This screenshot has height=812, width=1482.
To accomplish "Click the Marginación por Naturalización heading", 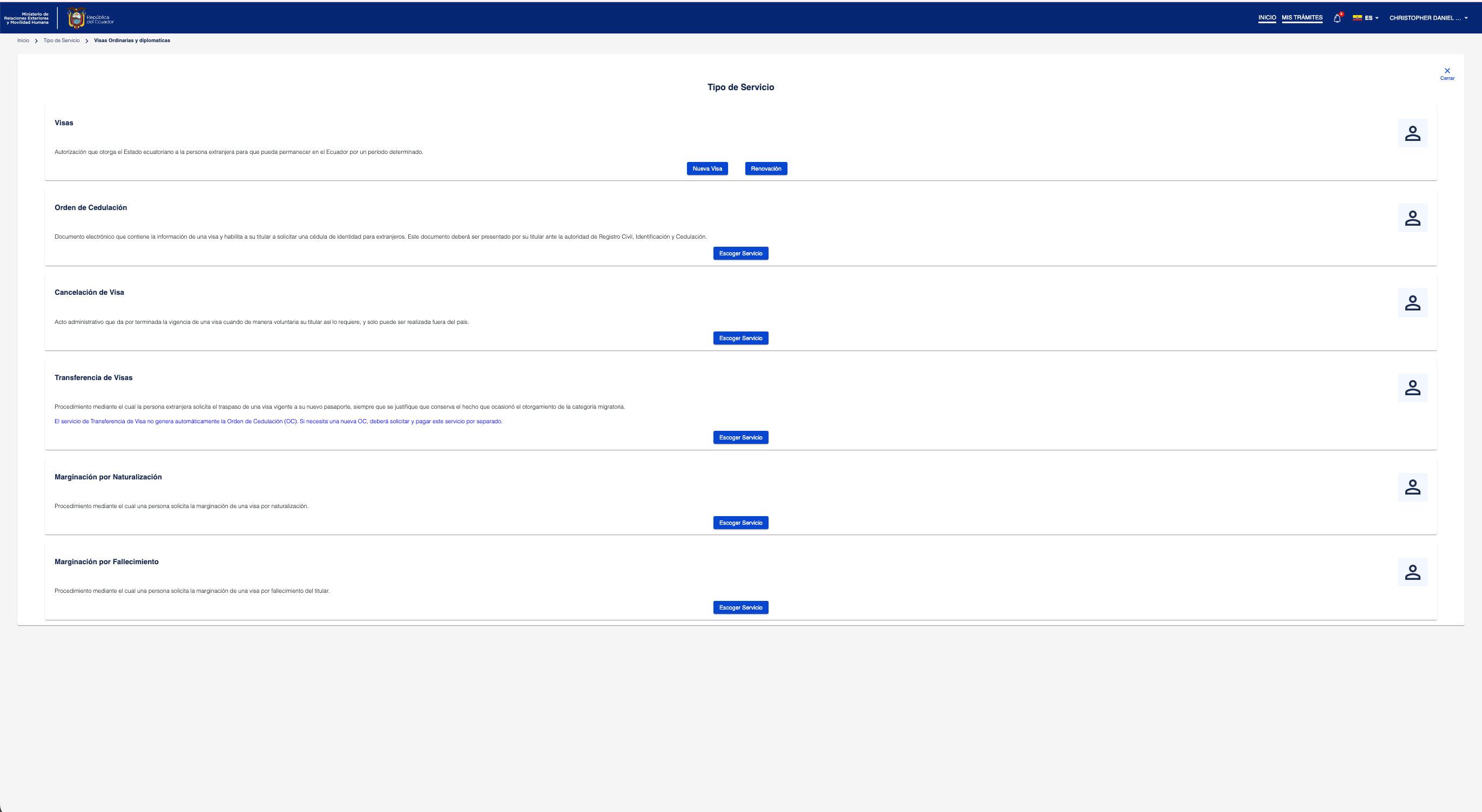I will pos(108,477).
